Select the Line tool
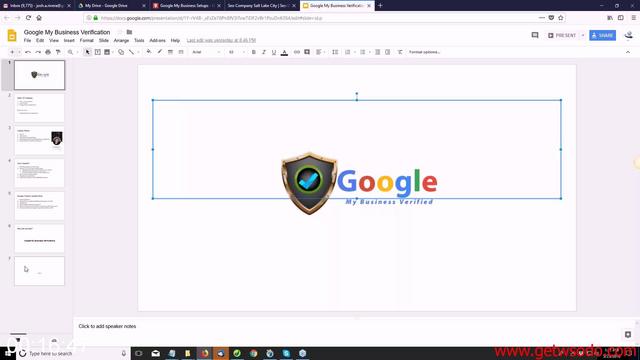The width and height of the screenshot is (640, 360). (131, 52)
